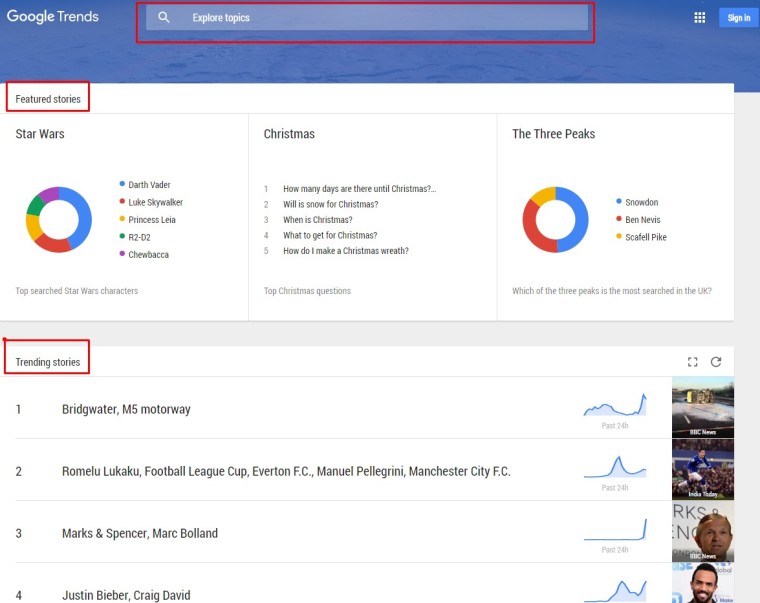760x603 pixels.
Task: Select the Snowdon legend item
Action: [x=641, y=202]
